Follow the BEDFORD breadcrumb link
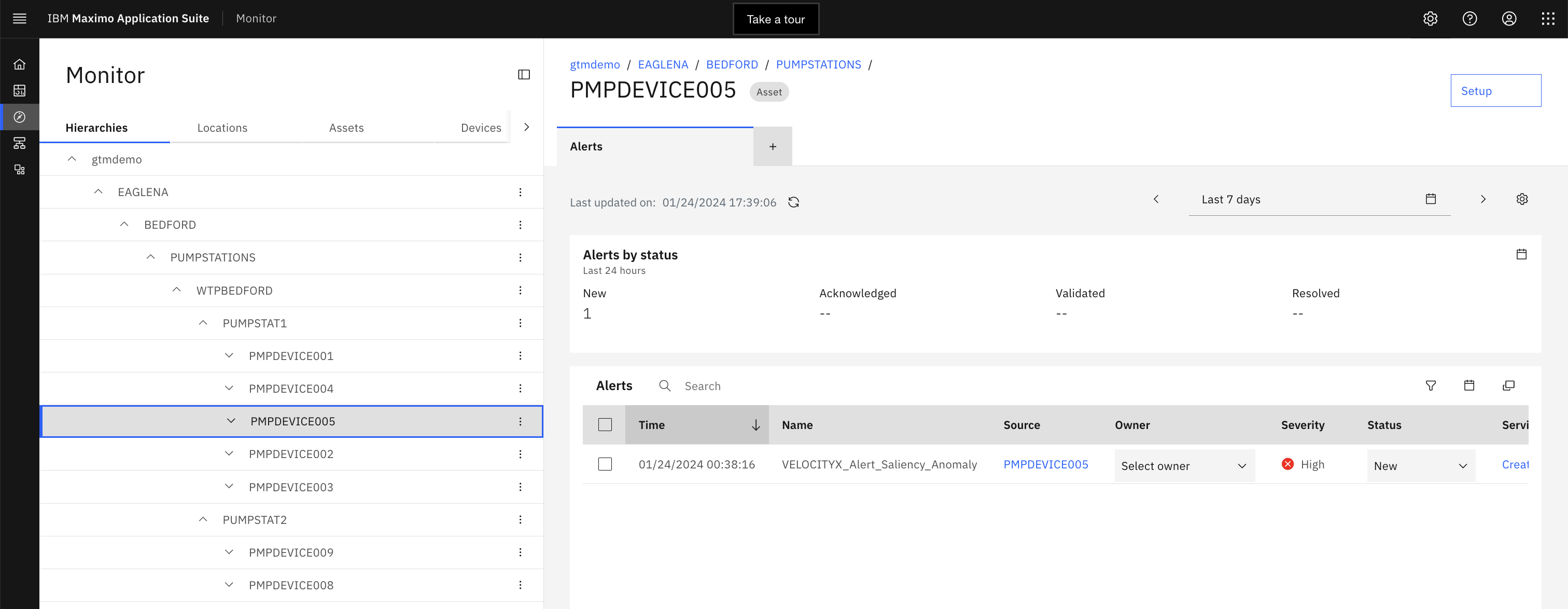Viewport: 1568px width, 609px height. (732, 64)
